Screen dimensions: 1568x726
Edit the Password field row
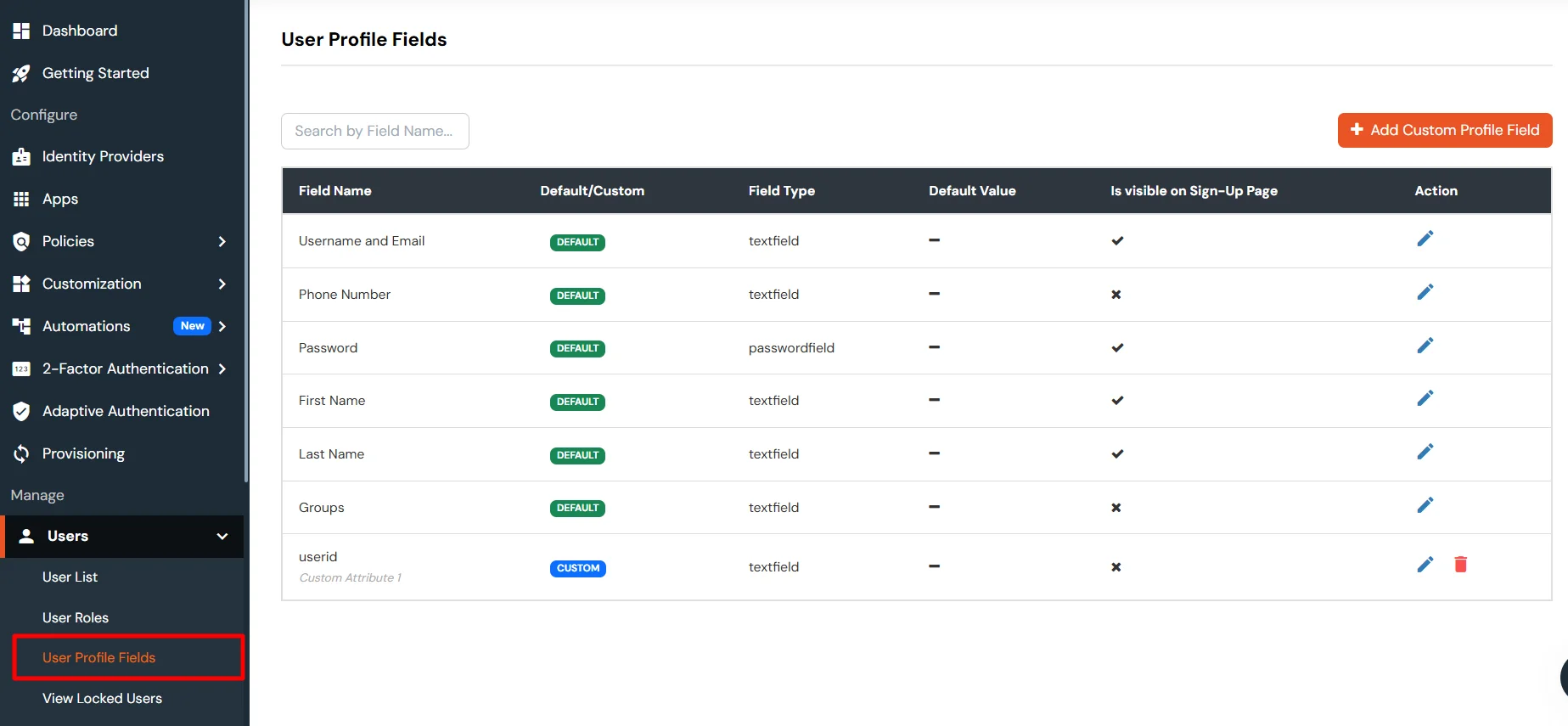click(x=1425, y=346)
